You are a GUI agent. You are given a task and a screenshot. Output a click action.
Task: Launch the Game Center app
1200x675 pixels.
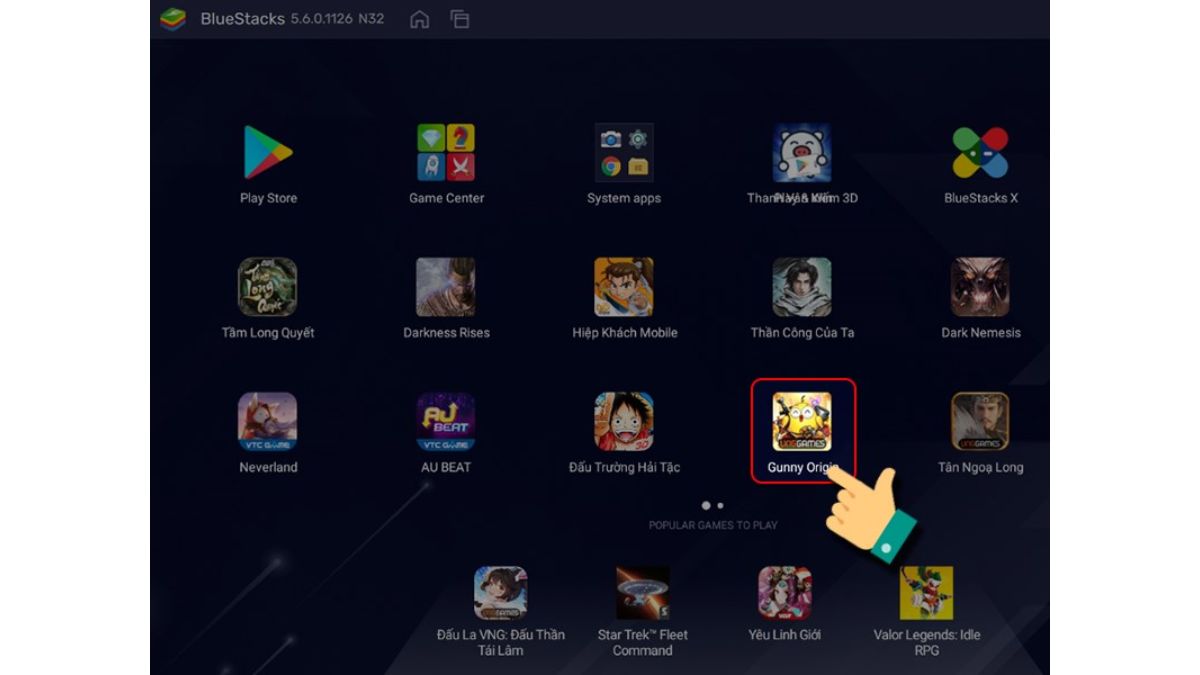446,153
